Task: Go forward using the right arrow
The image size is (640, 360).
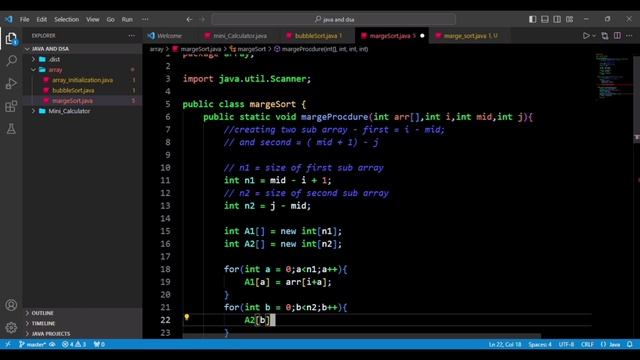Action: (x=202, y=19)
